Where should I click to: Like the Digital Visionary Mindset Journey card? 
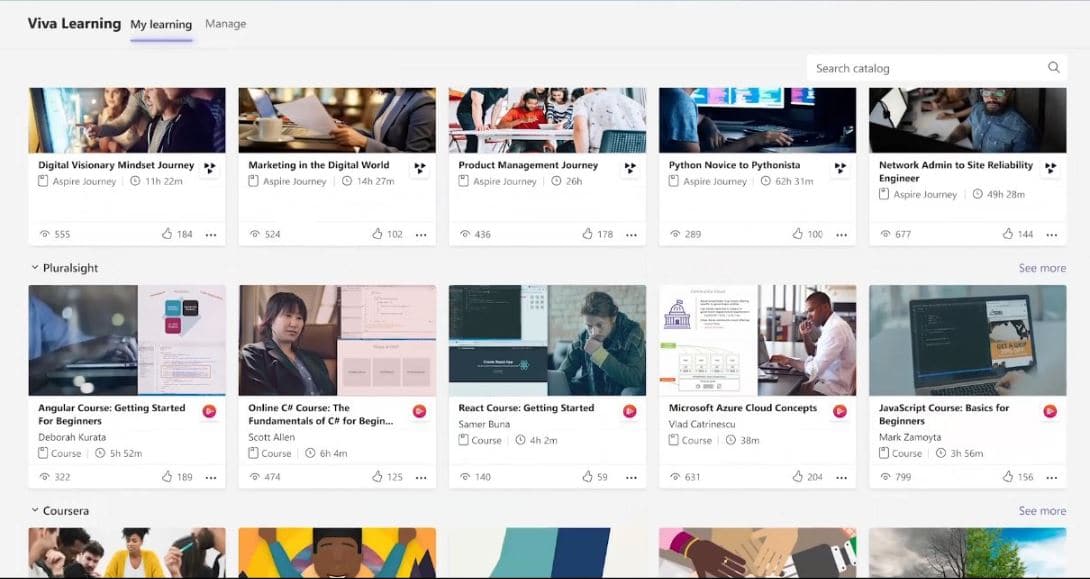pos(167,234)
